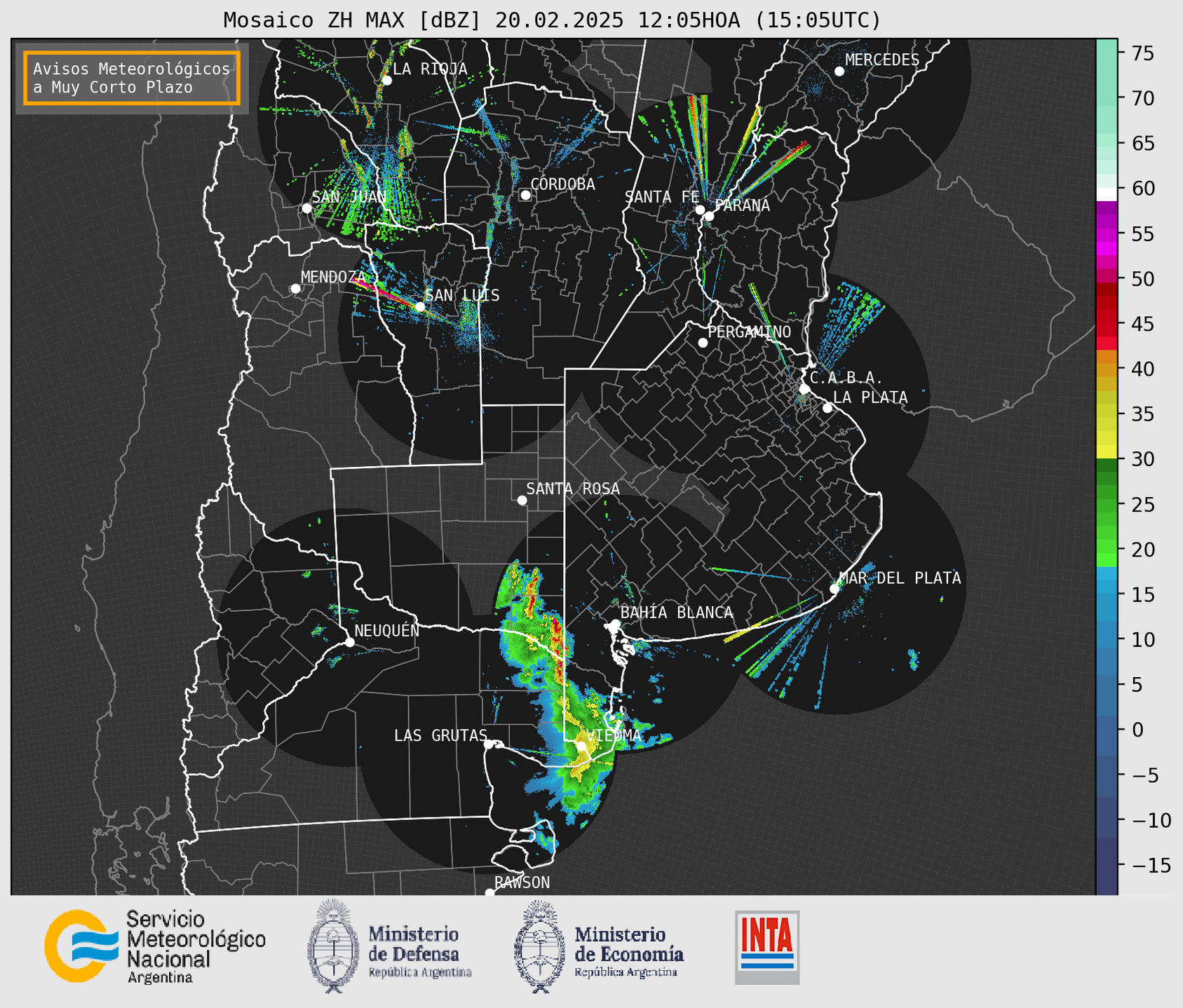This screenshot has height=1008, width=1183.
Task: Click the white marker dot for San Luis
Action: pyautogui.click(x=420, y=307)
